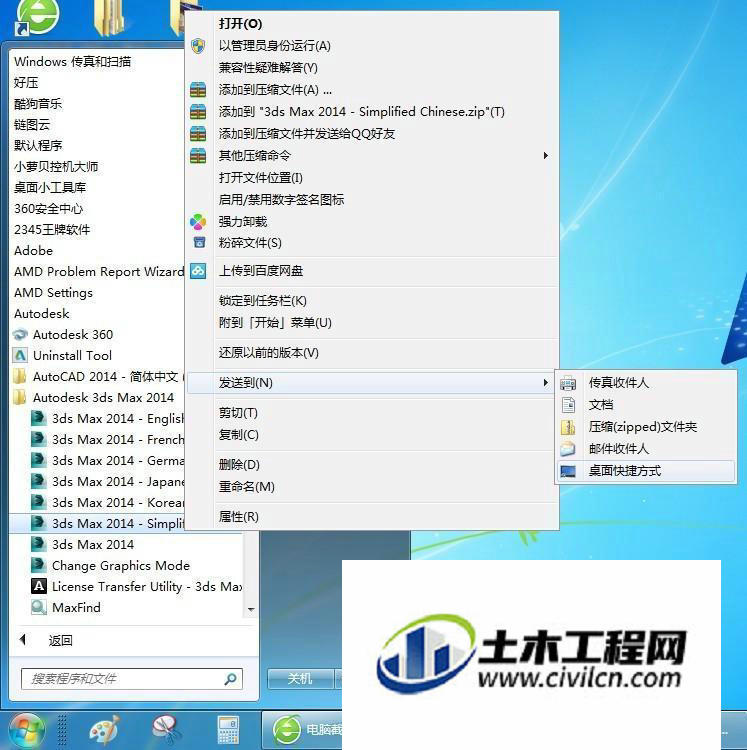
Task: Click the Change Graphics Mode icon
Action: 38,565
